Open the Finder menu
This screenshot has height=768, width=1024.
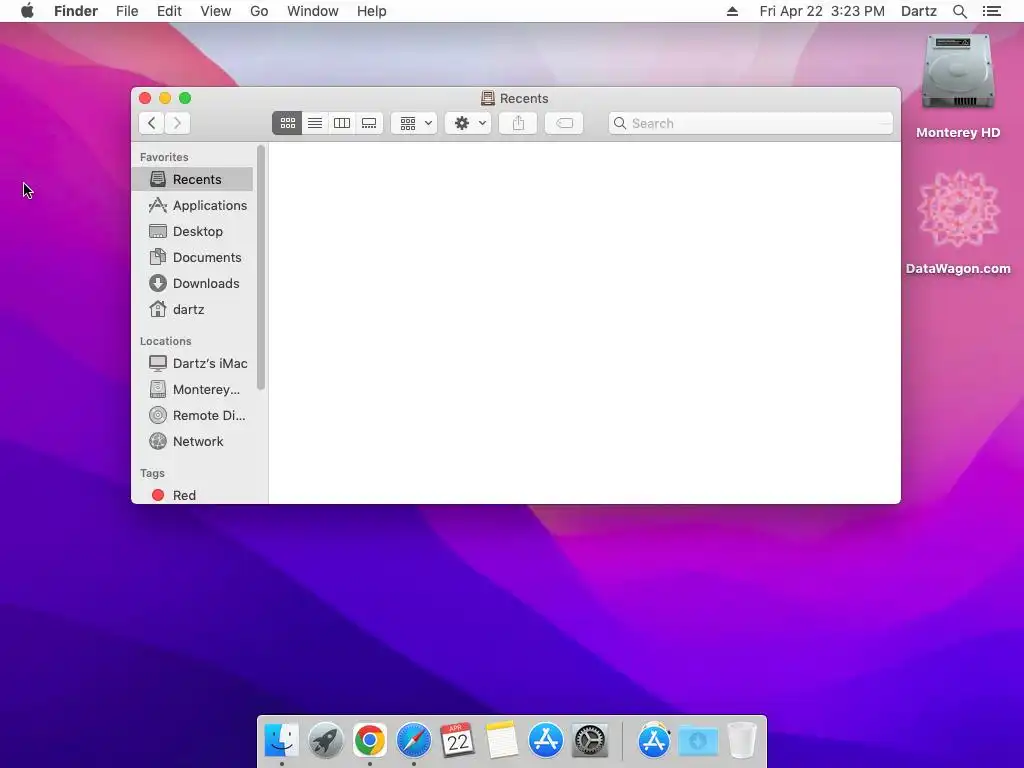(76, 11)
